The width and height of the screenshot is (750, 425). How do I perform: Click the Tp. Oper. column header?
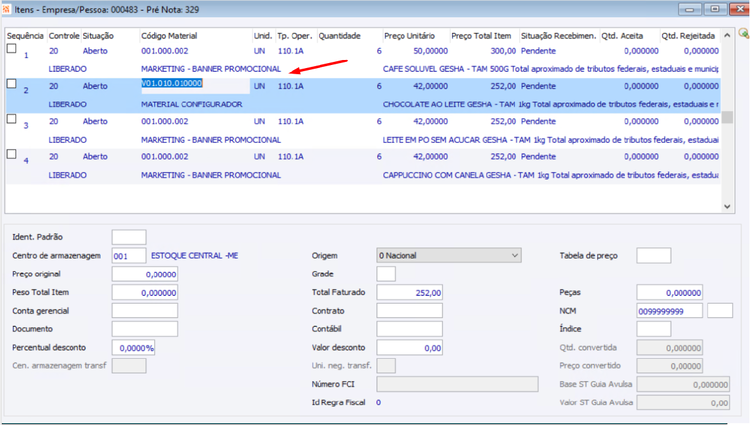pos(295,36)
